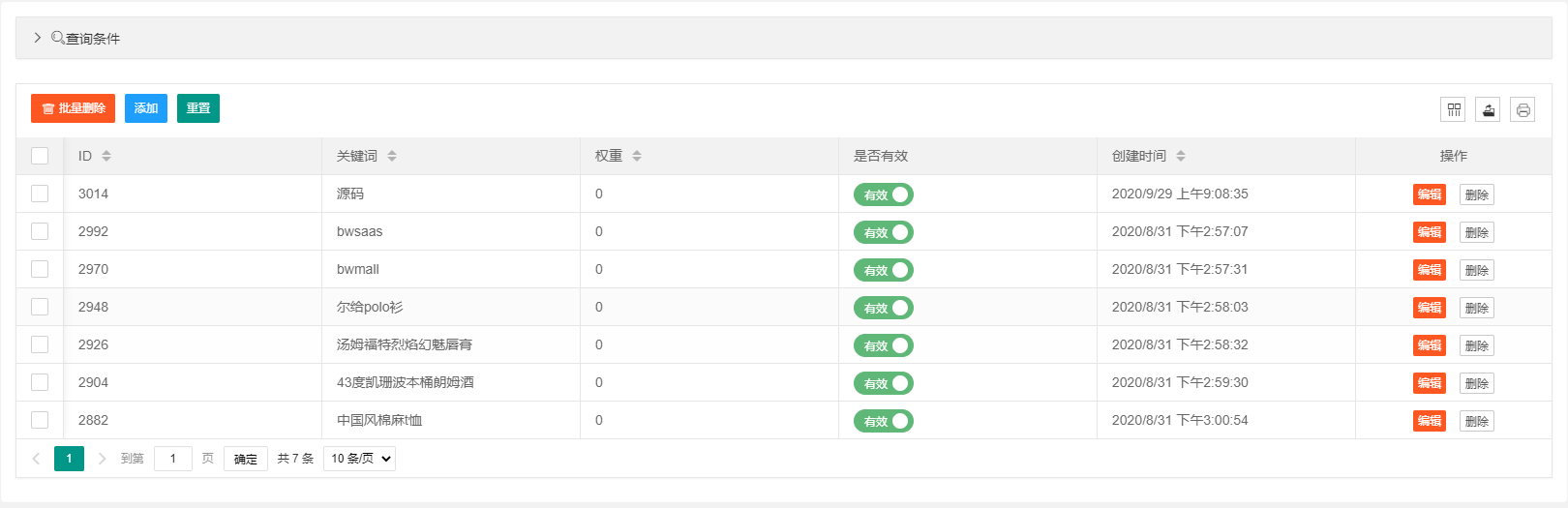Go to next page arrow
This screenshot has width=1568, height=508.
102,459
